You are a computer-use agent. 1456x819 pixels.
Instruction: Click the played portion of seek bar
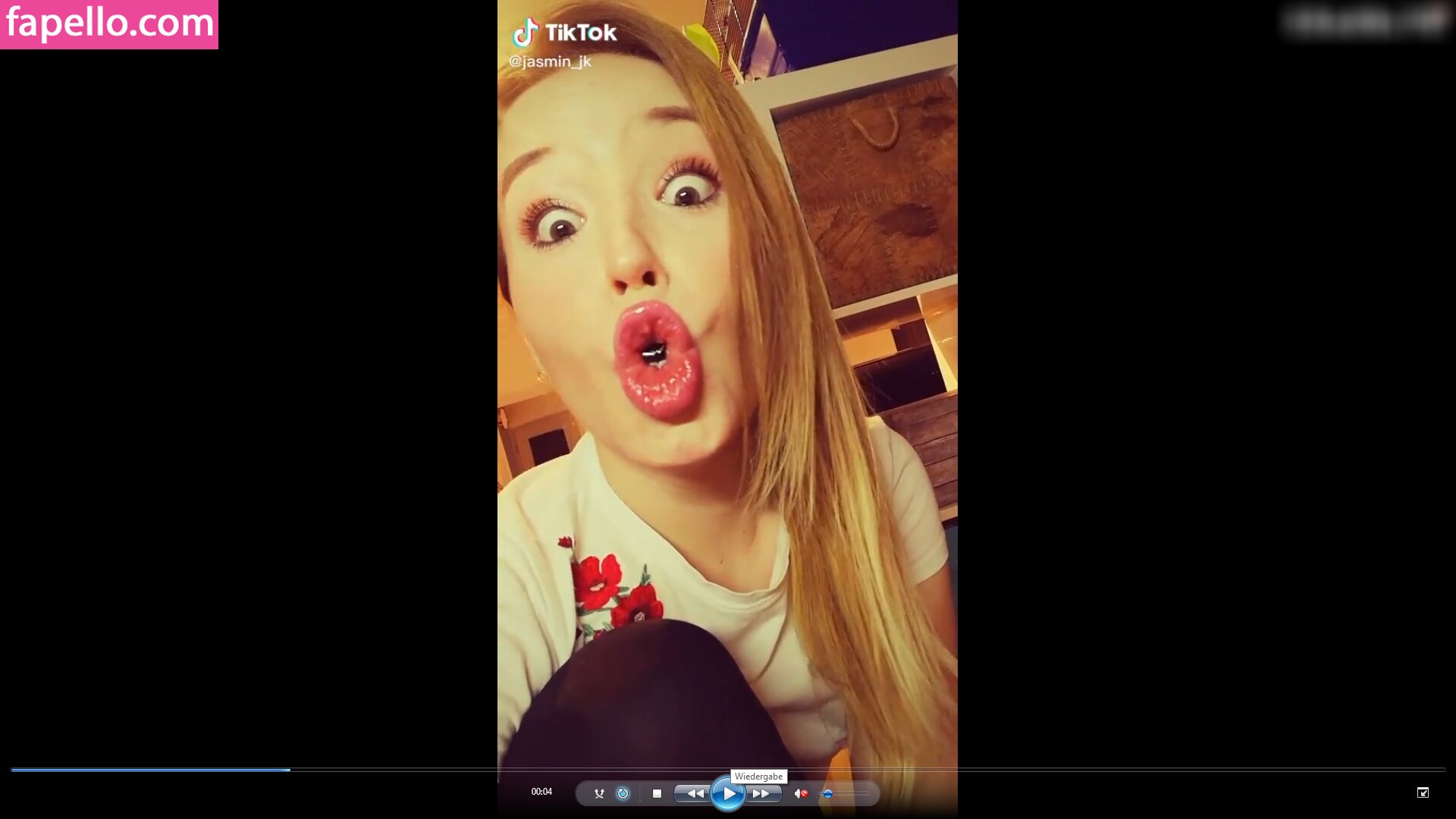[x=152, y=770]
